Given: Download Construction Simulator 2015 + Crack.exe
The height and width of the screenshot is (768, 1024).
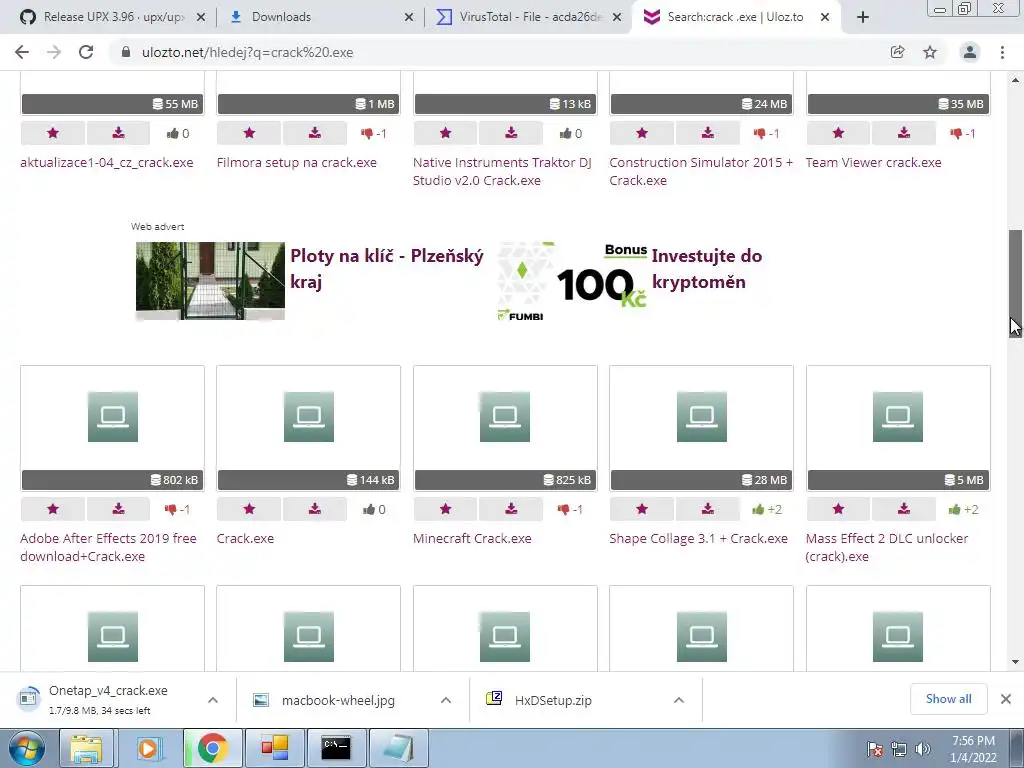Looking at the screenshot, I should click(707, 133).
